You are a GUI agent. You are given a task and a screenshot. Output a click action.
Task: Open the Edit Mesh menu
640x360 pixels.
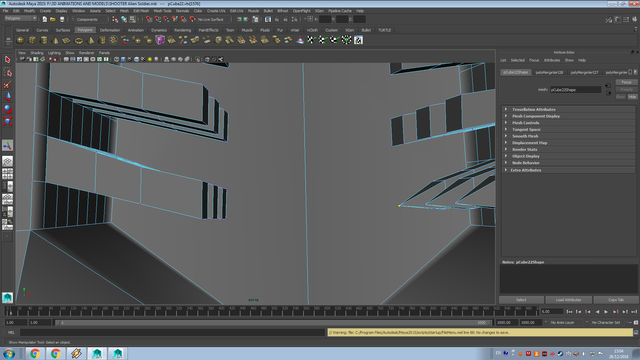coord(141,11)
